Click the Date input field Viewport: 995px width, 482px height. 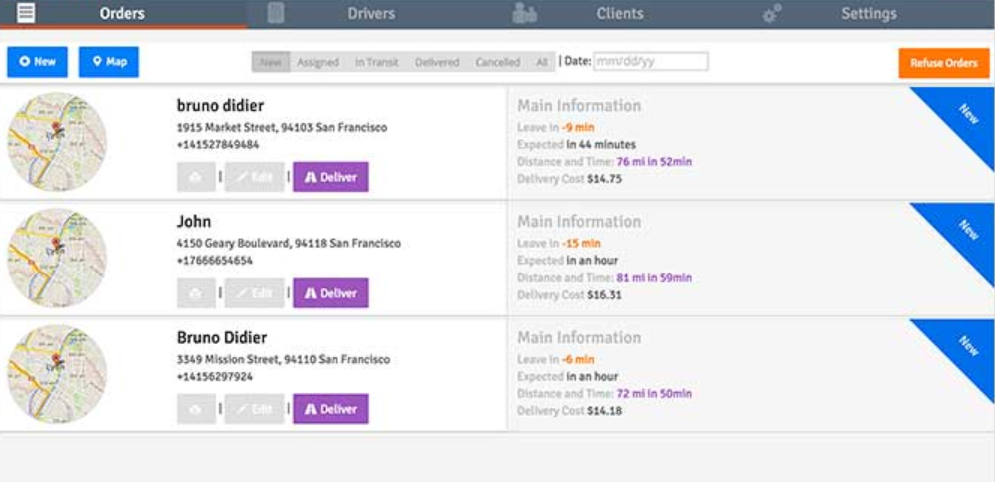coord(650,62)
